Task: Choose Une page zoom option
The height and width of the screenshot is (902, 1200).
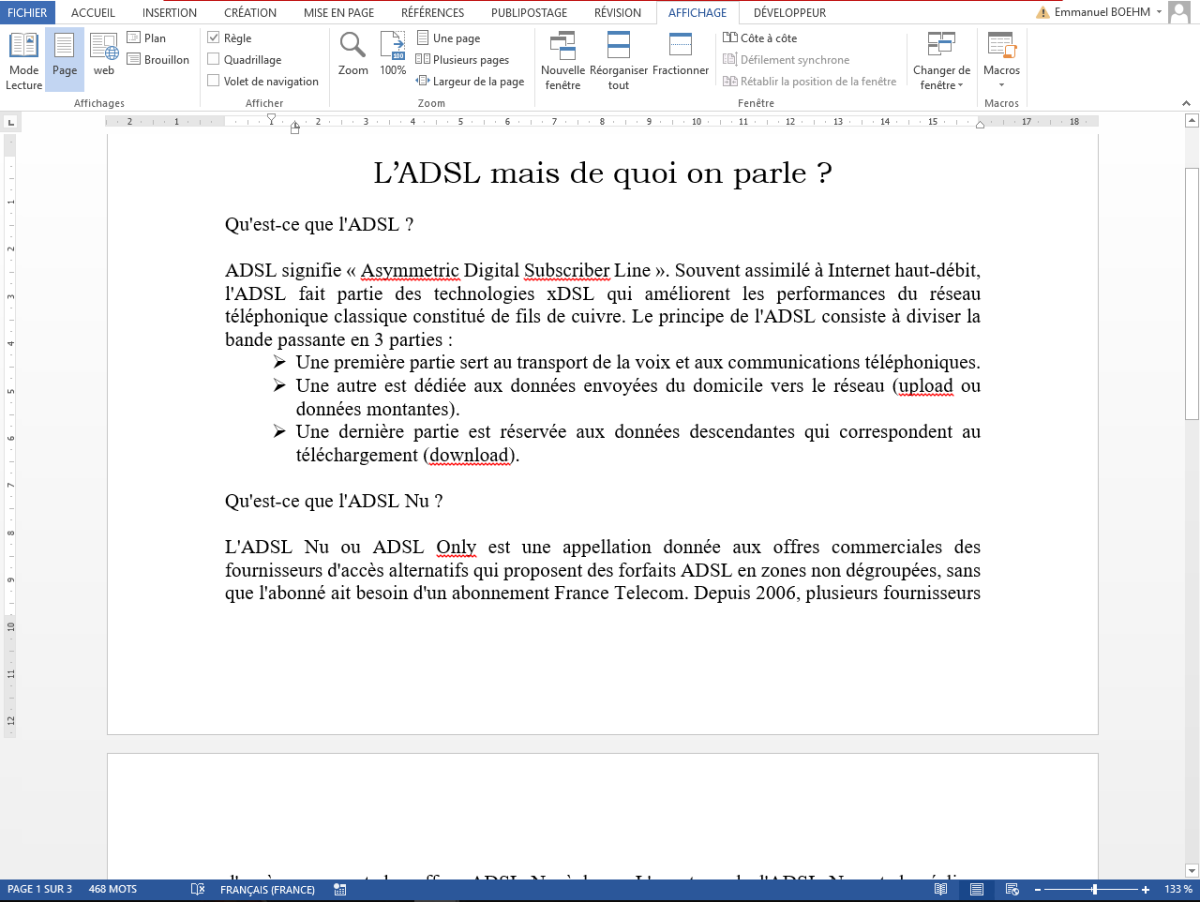Action: click(x=448, y=38)
